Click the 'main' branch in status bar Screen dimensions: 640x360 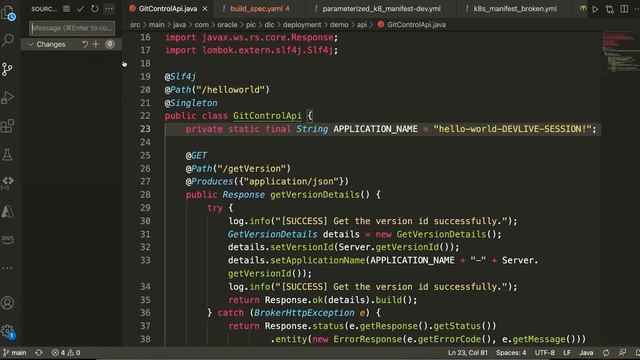click(15, 353)
